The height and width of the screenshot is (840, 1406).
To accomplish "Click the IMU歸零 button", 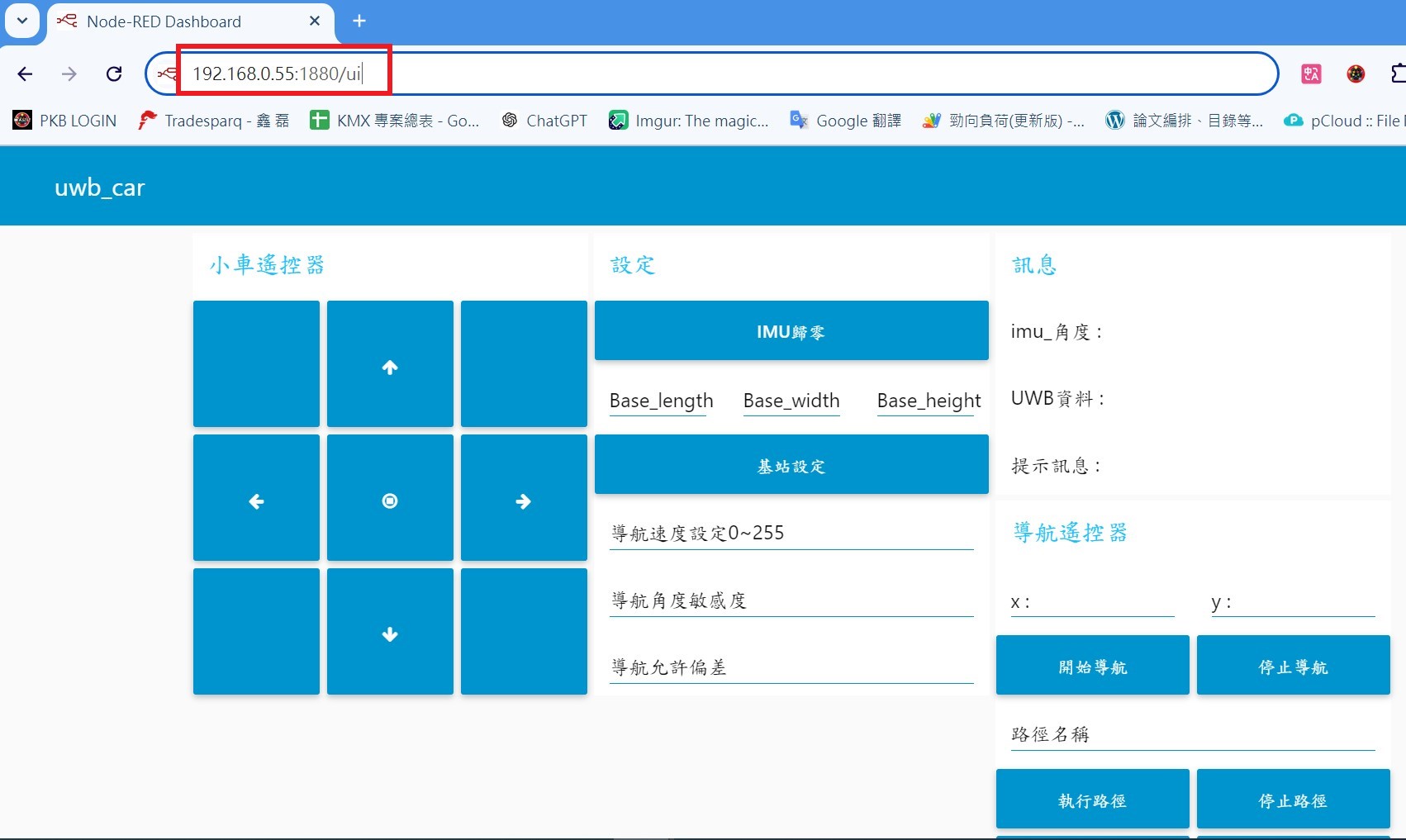I will tap(791, 331).
